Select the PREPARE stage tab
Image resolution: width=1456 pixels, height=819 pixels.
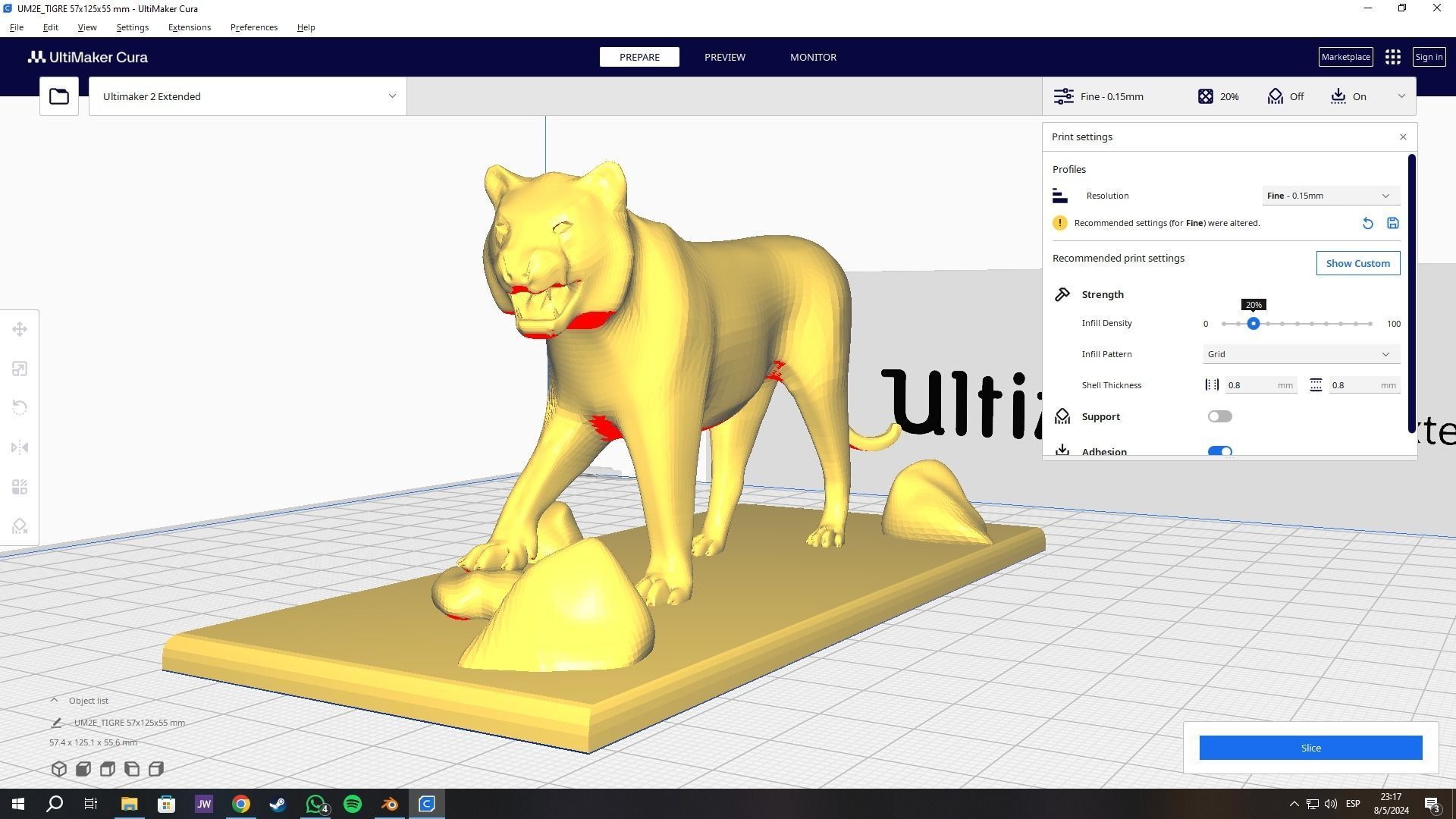pos(639,57)
